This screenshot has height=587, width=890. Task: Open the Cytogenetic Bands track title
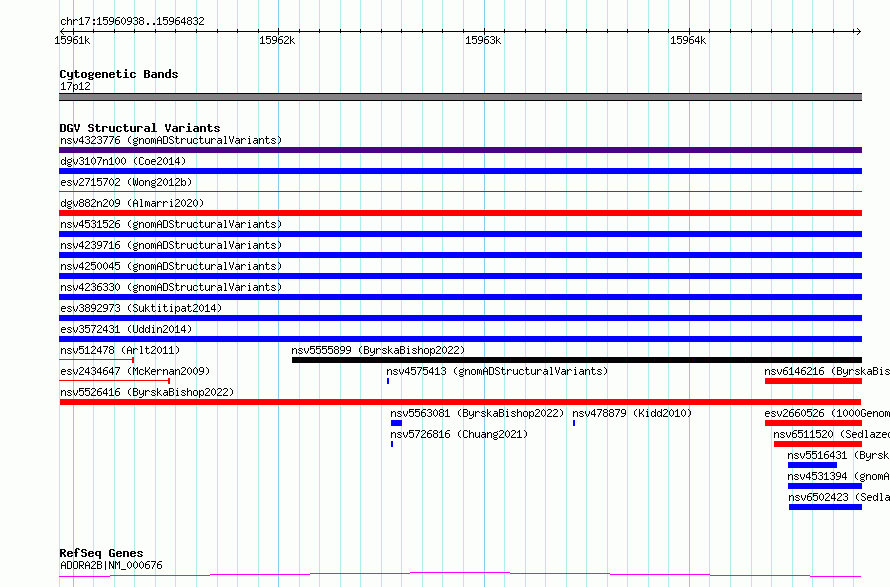point(119,74)
